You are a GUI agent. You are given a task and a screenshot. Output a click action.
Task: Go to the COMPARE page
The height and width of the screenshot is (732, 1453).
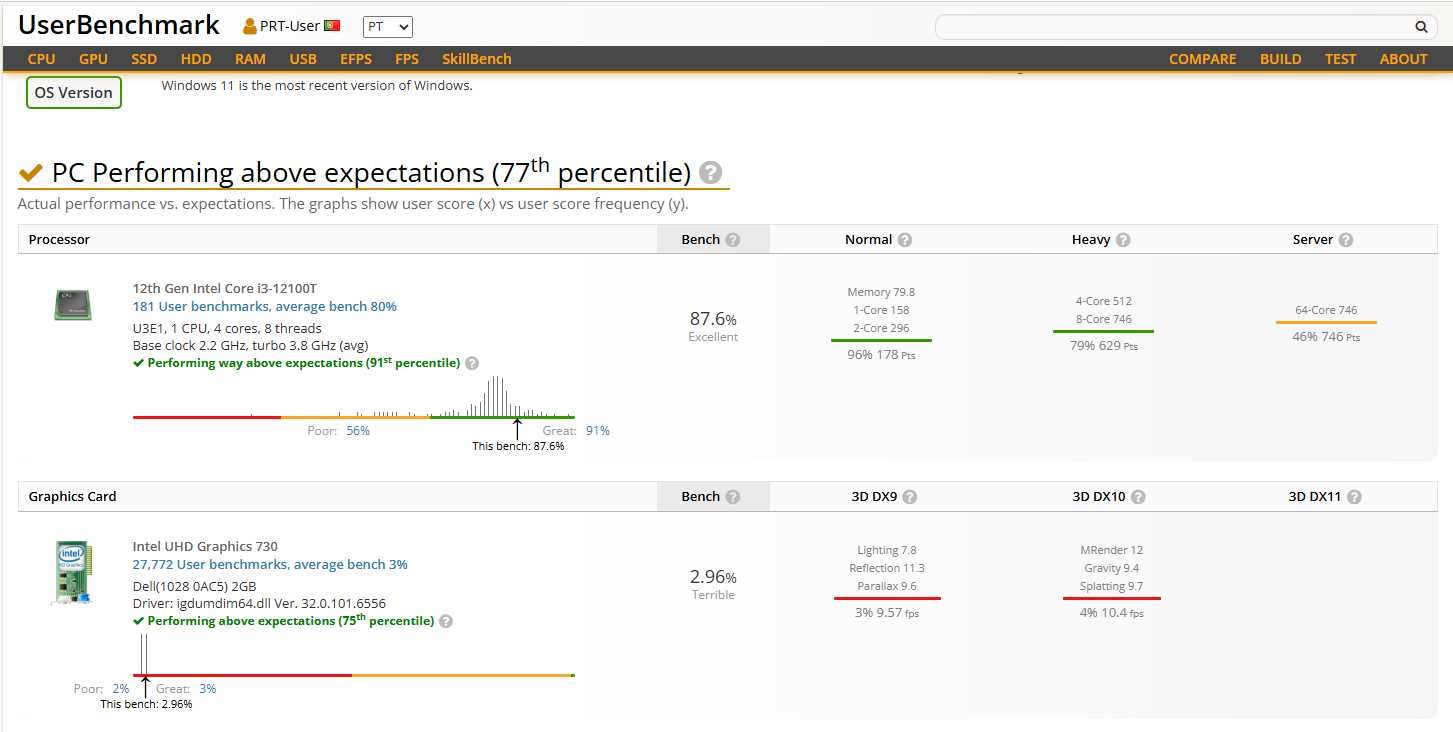tap(1203, 59)
